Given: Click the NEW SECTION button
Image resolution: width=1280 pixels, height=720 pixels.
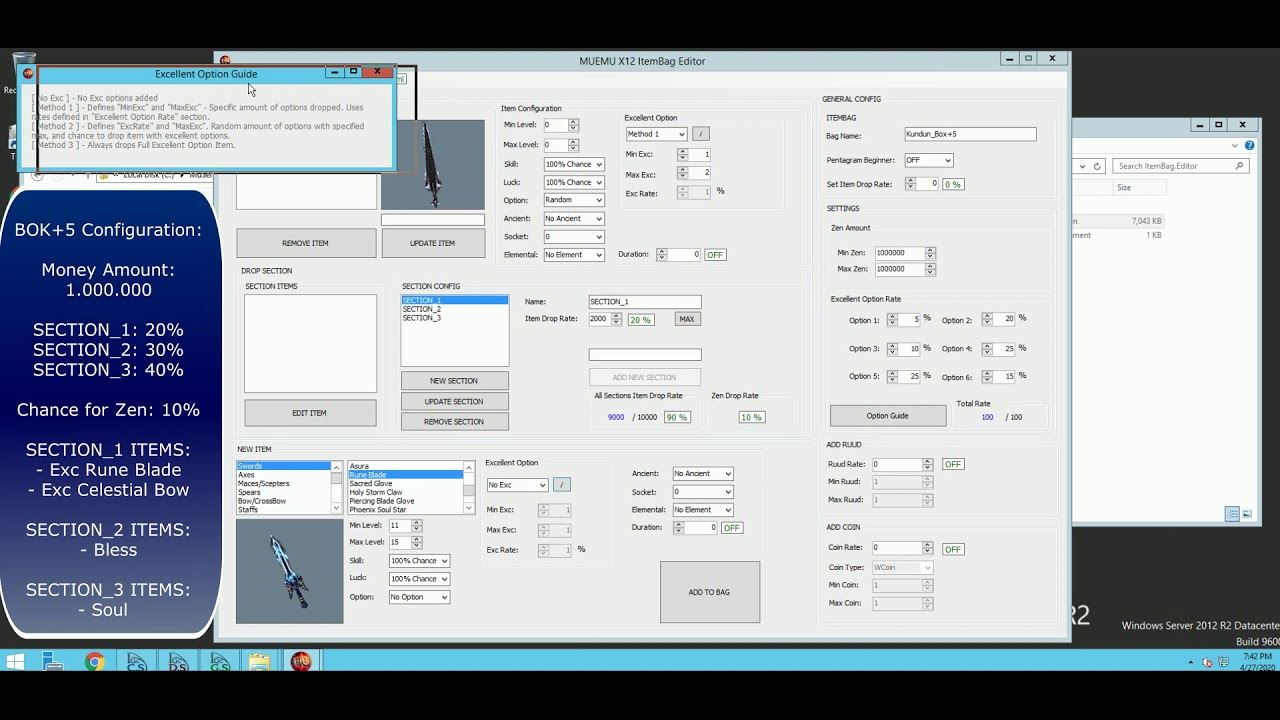Looking at the screenshot, I should 454,381.
